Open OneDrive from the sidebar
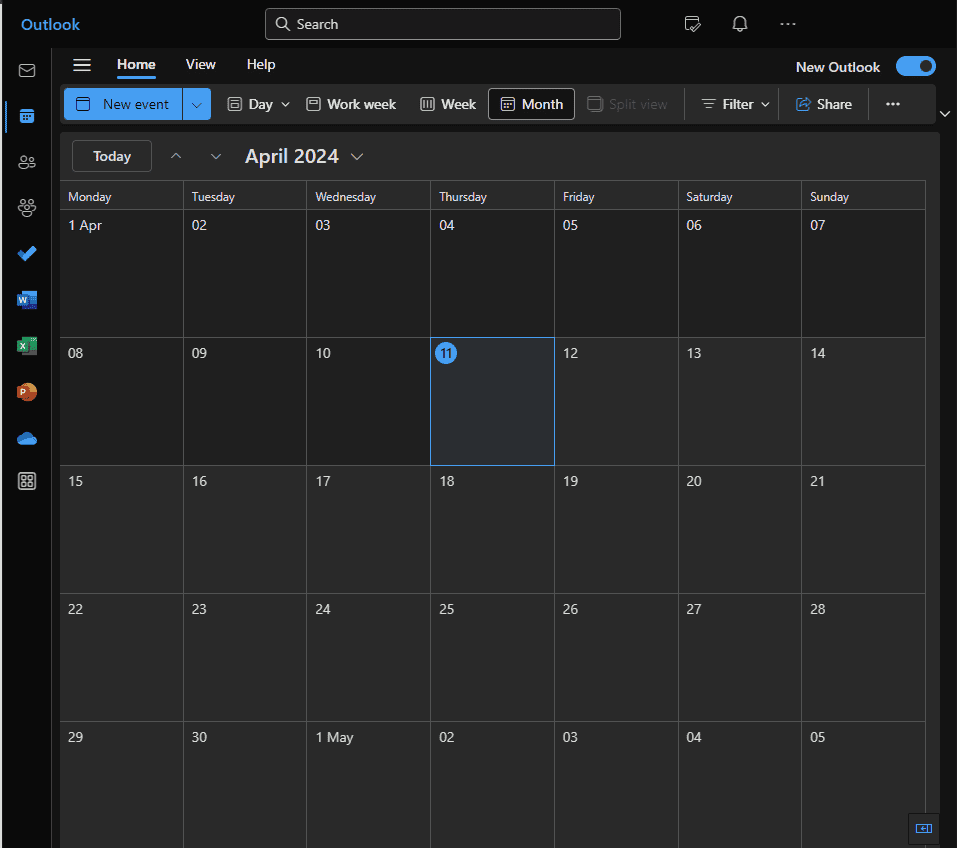 (x=27, y=438)
